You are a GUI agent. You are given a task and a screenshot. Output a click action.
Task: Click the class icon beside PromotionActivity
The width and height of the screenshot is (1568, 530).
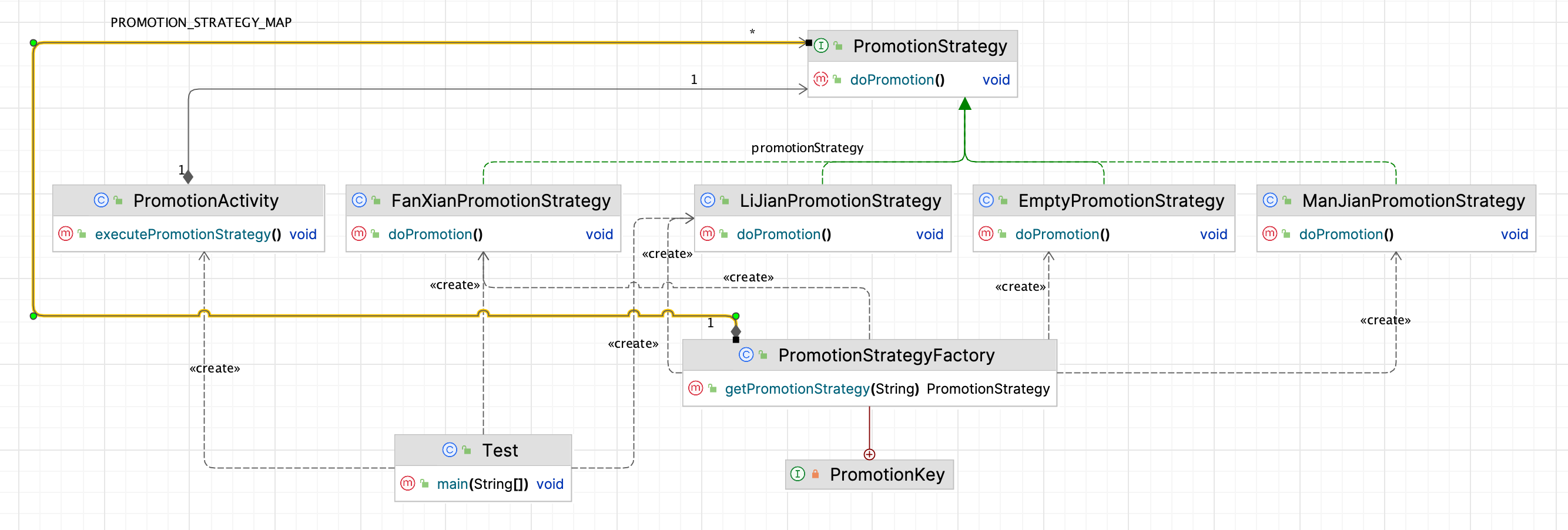tap(101, 200)
